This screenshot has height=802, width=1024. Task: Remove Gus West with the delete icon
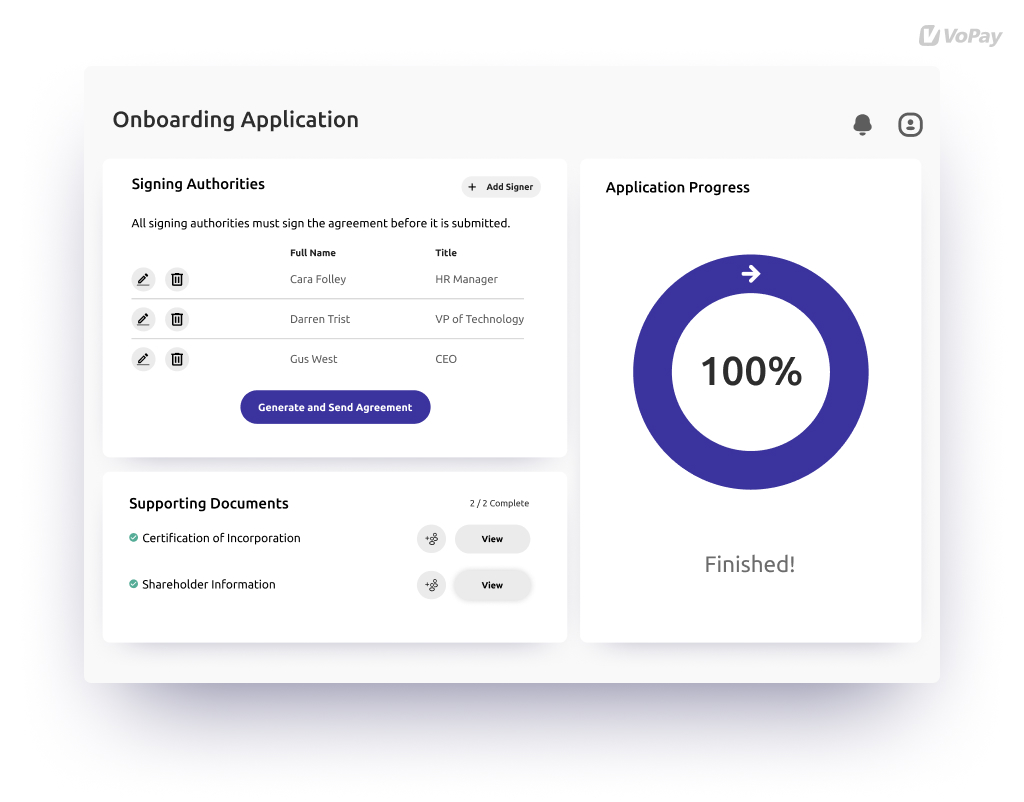(x=177, y=358)
